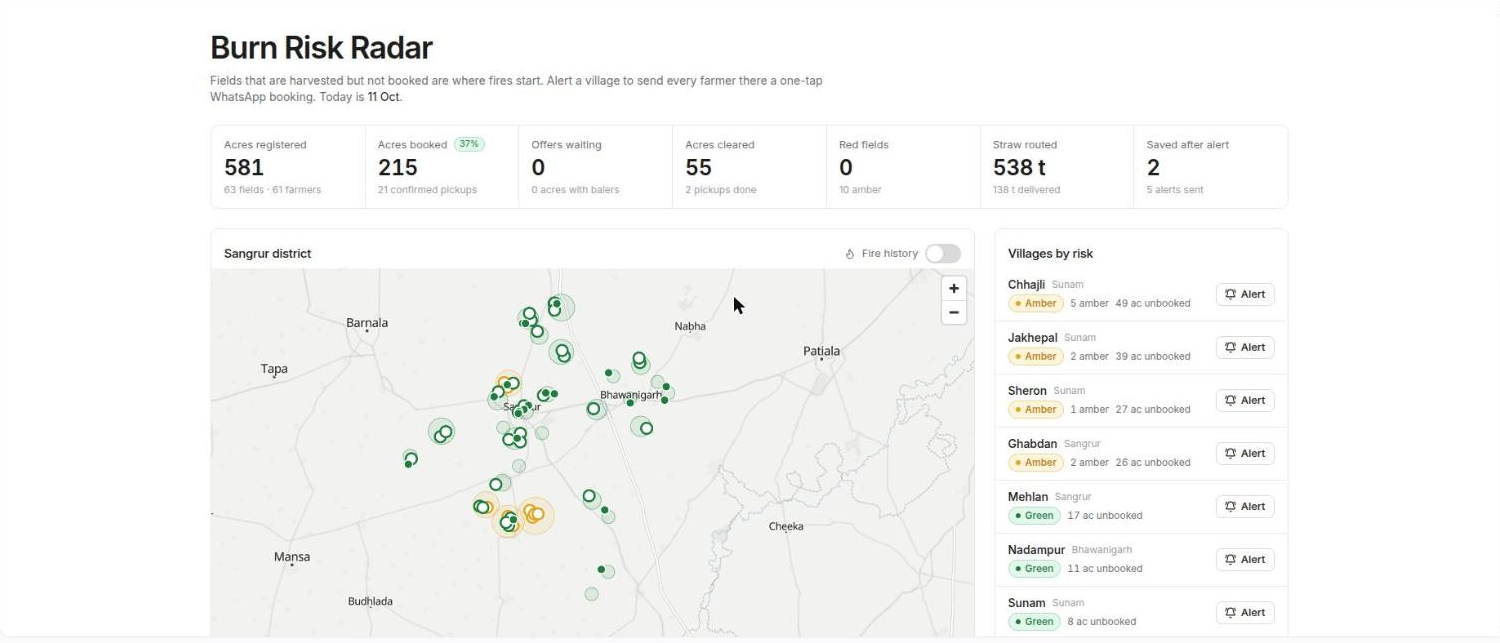This screenshot has height=643, width=1500.
Task: Click the Villages by risk heading
Action: 1050,253
